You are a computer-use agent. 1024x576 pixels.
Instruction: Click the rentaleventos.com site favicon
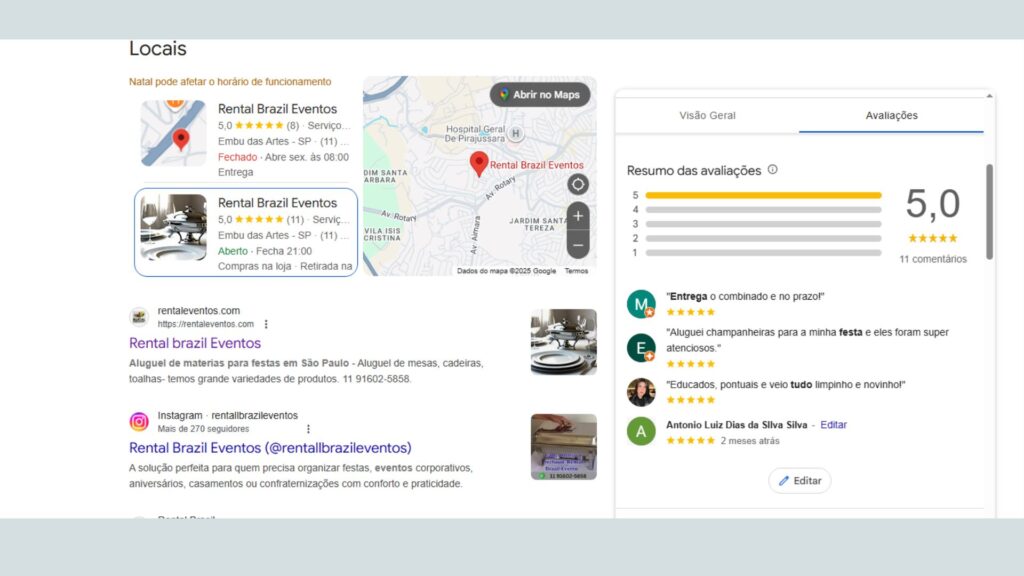[139, 317]
